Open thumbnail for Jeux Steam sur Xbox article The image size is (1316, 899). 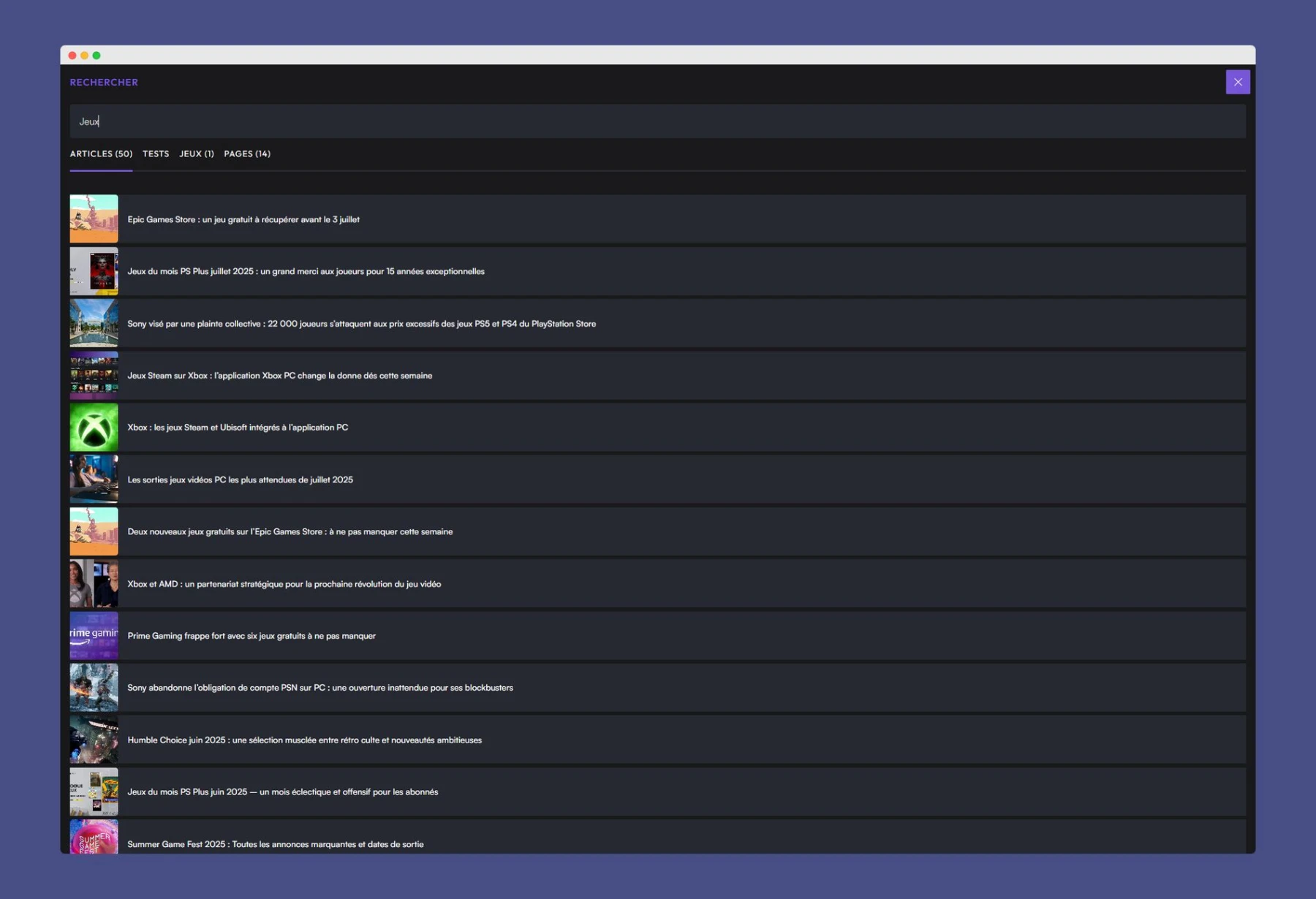coord(94,376)
